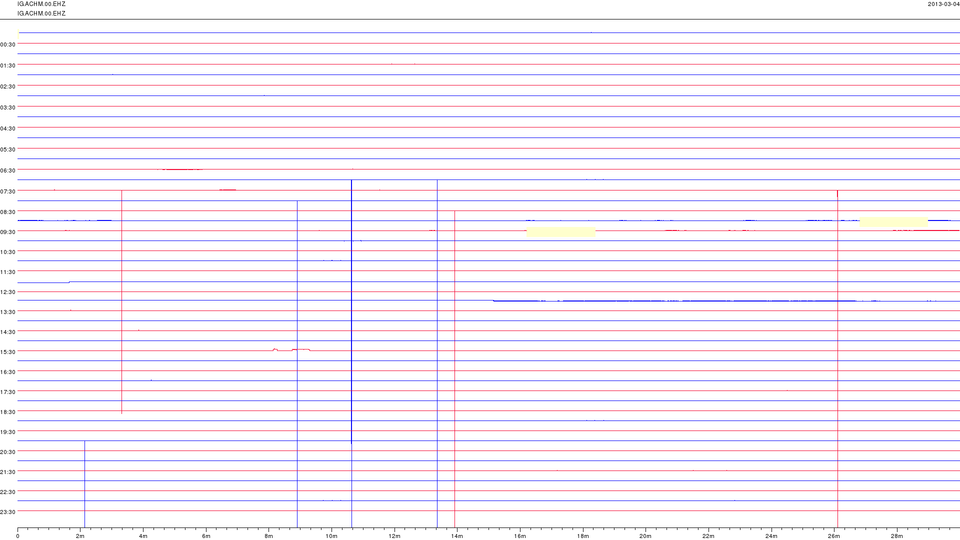
Task: Select yellow highlighted pick between 27m and 29m
Action: click(894, 222)
